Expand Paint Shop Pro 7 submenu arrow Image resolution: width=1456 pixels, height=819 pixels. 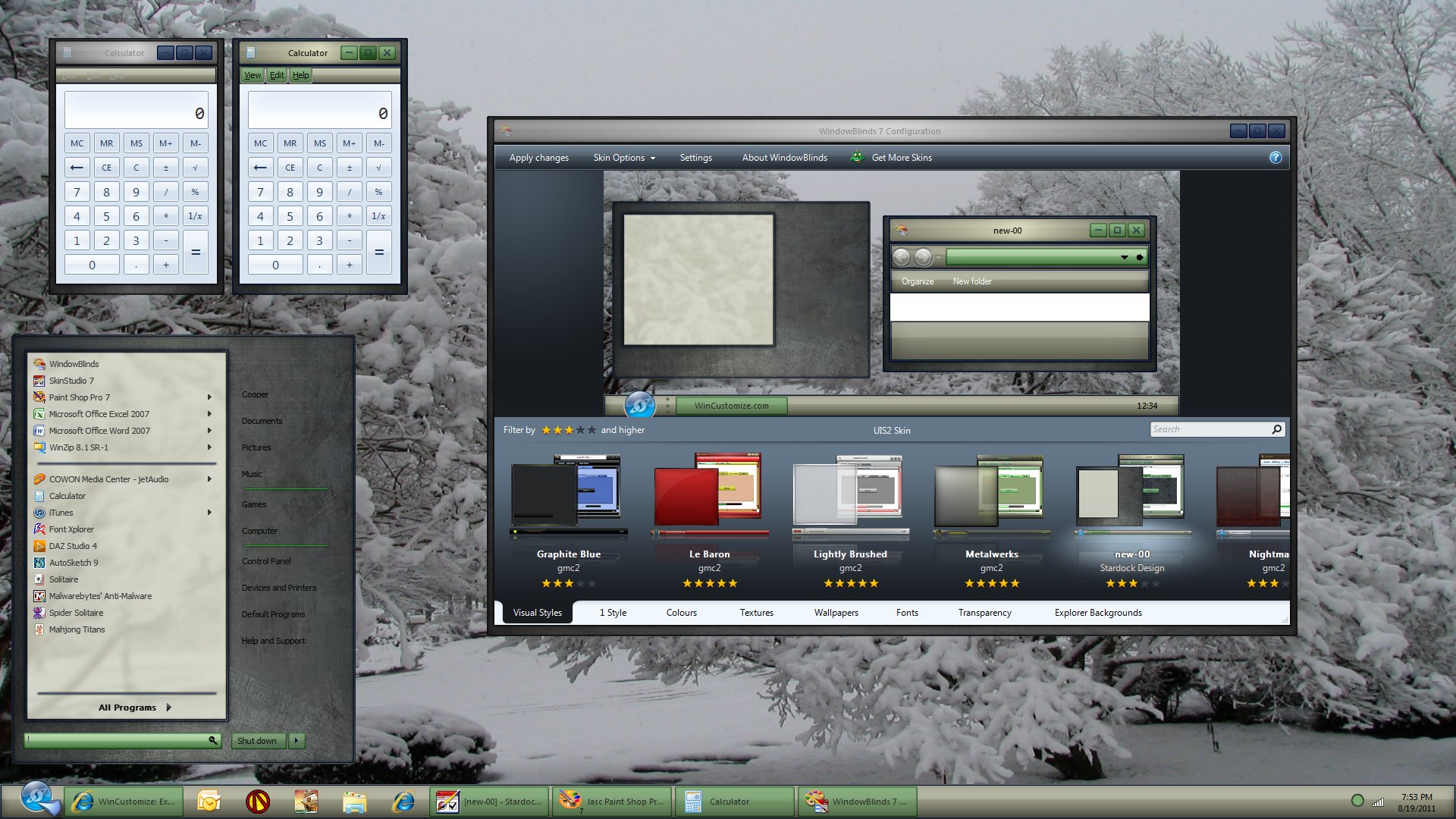pyautogui.click(x=209, y=397)
